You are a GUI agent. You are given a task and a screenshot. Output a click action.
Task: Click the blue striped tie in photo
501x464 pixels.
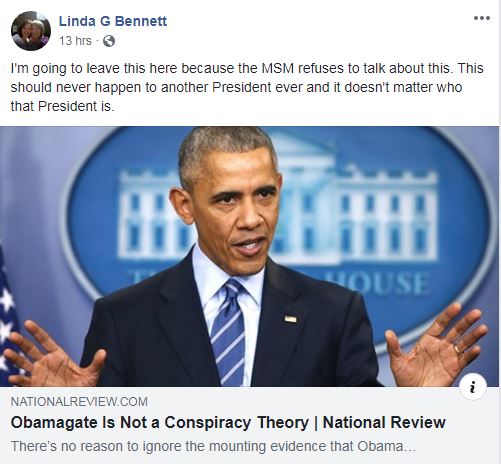[x=228, y=333]
